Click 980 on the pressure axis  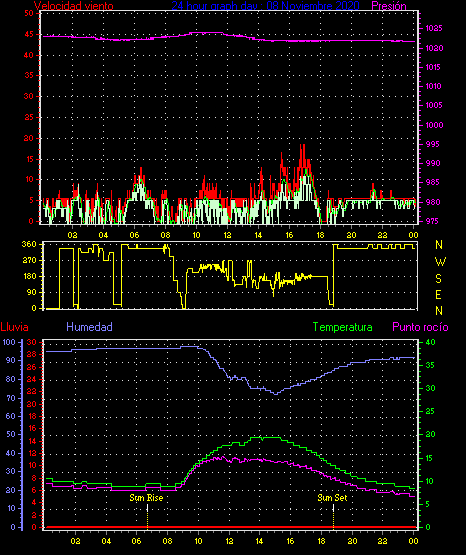(432, 202)
